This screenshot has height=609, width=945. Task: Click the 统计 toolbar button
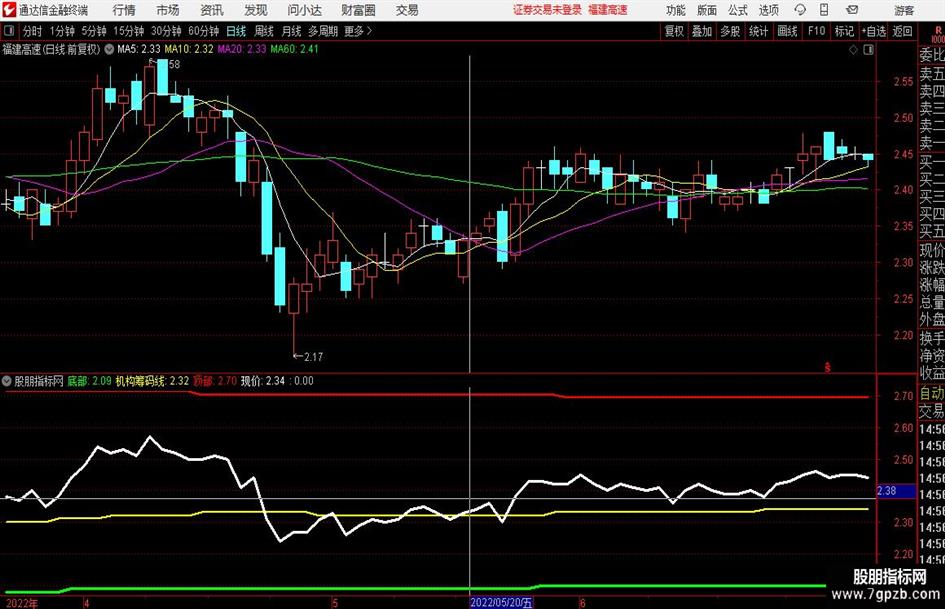758,31
